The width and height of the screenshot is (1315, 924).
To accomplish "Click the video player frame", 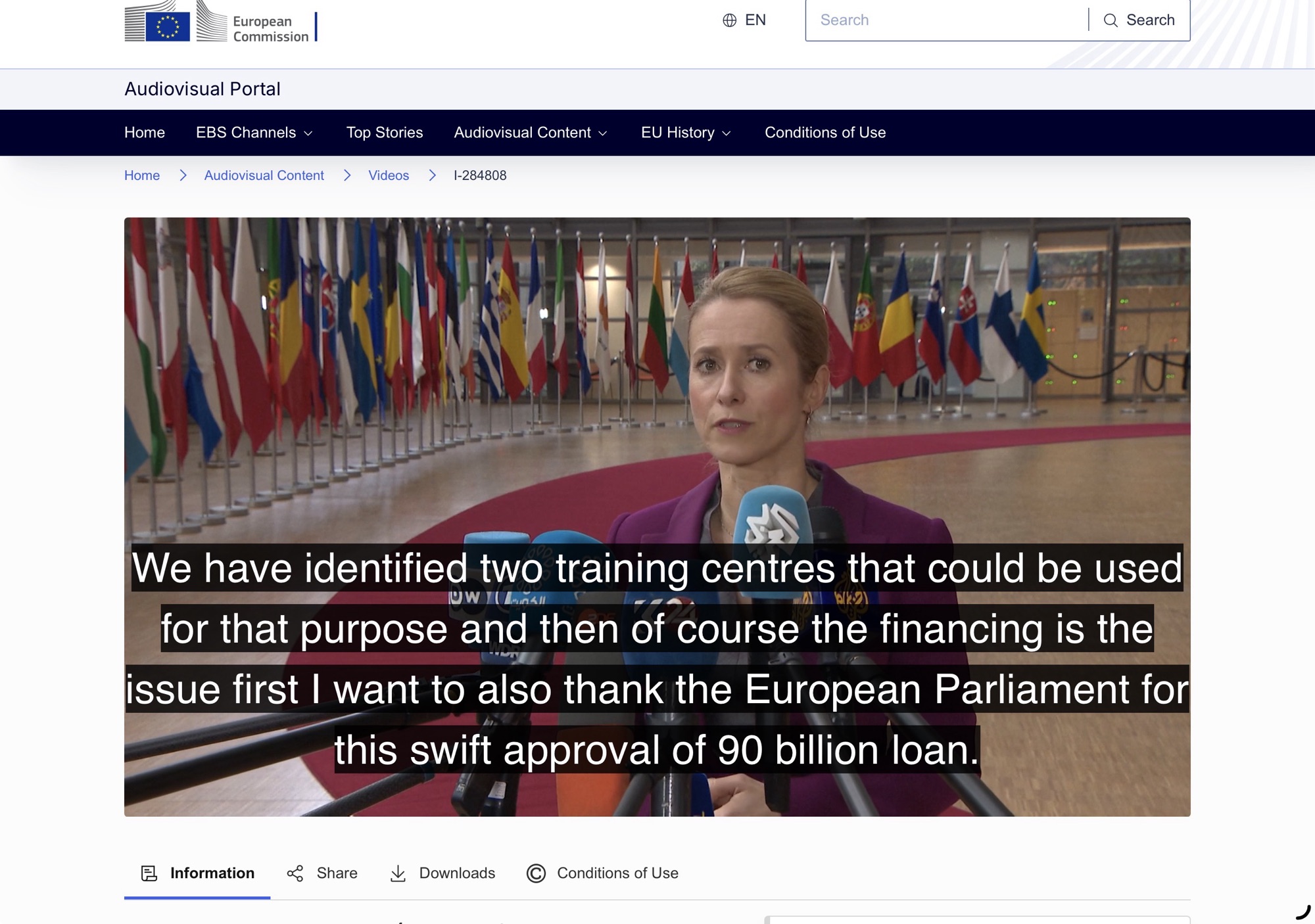I will click(x=657, y=517).
